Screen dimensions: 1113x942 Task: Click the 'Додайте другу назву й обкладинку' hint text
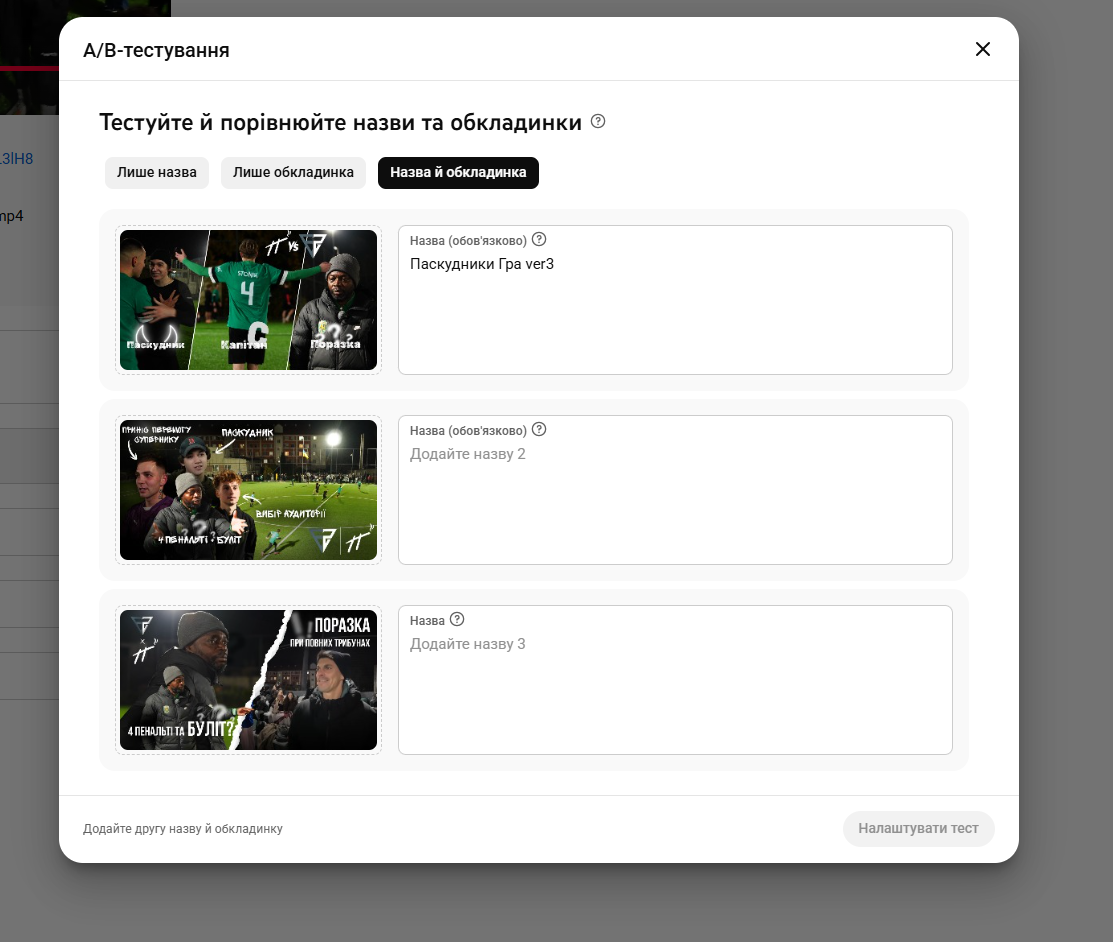(182, 828)
